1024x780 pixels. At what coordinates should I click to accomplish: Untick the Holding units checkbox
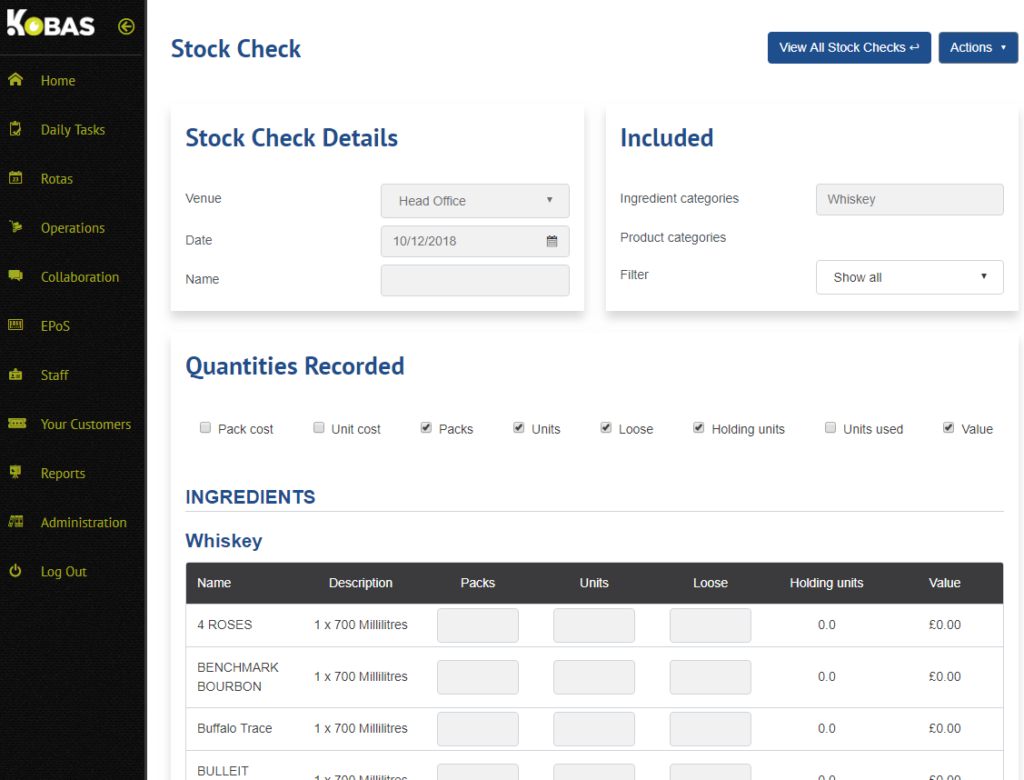point(699,428)
